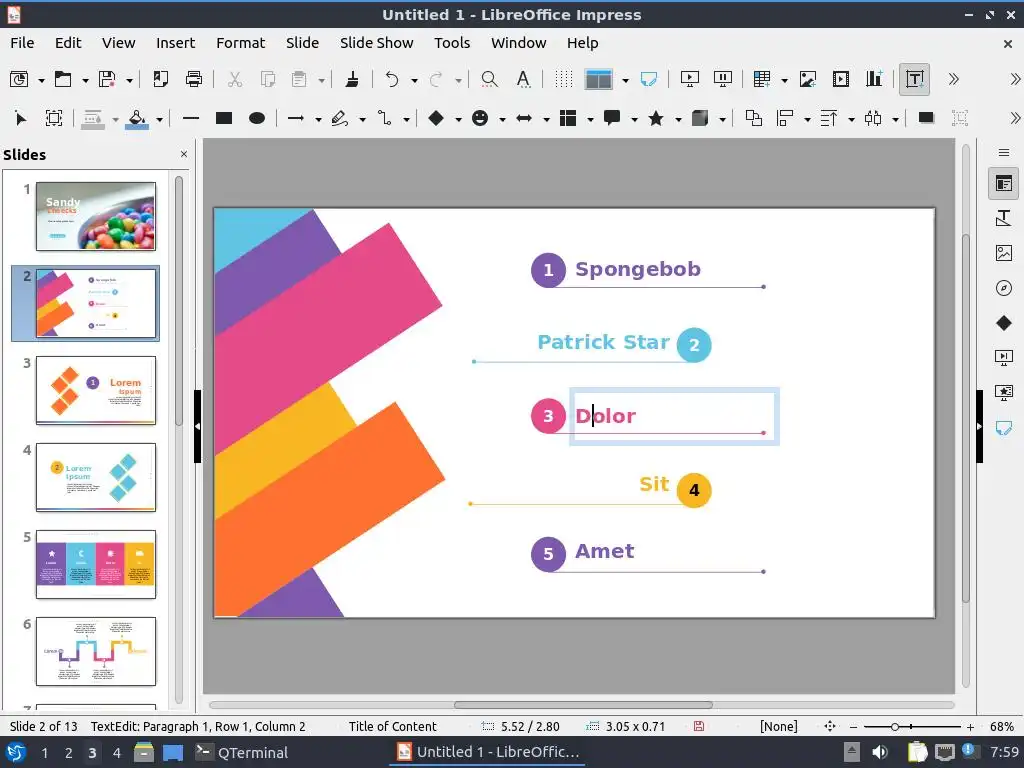Viewport: 1024px width, 768px height.
Task: Insert audio or video icon
Action: 841,79
